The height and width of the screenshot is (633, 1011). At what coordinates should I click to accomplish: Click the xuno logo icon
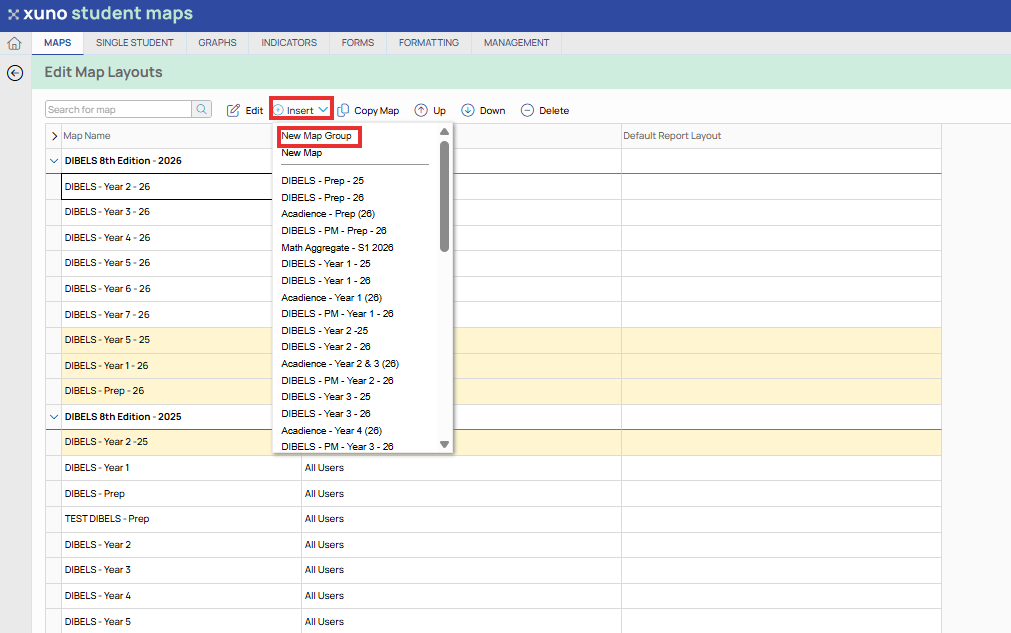[13, 14]
